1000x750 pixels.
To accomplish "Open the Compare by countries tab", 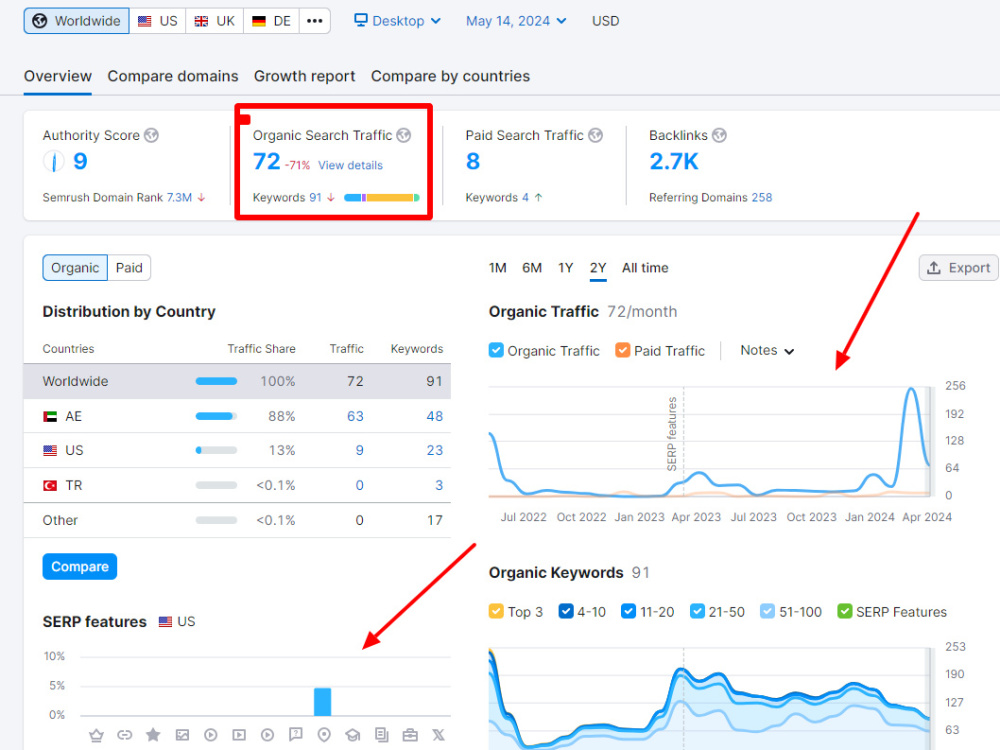I will click(x=450, y=76).
